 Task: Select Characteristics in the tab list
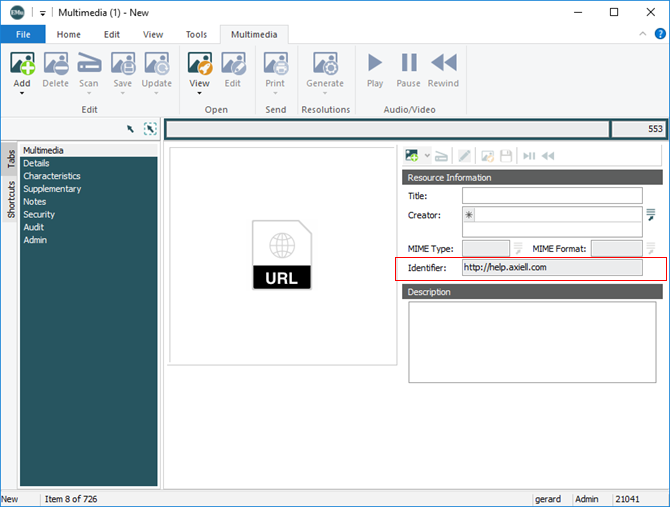(x=52, y=176)
